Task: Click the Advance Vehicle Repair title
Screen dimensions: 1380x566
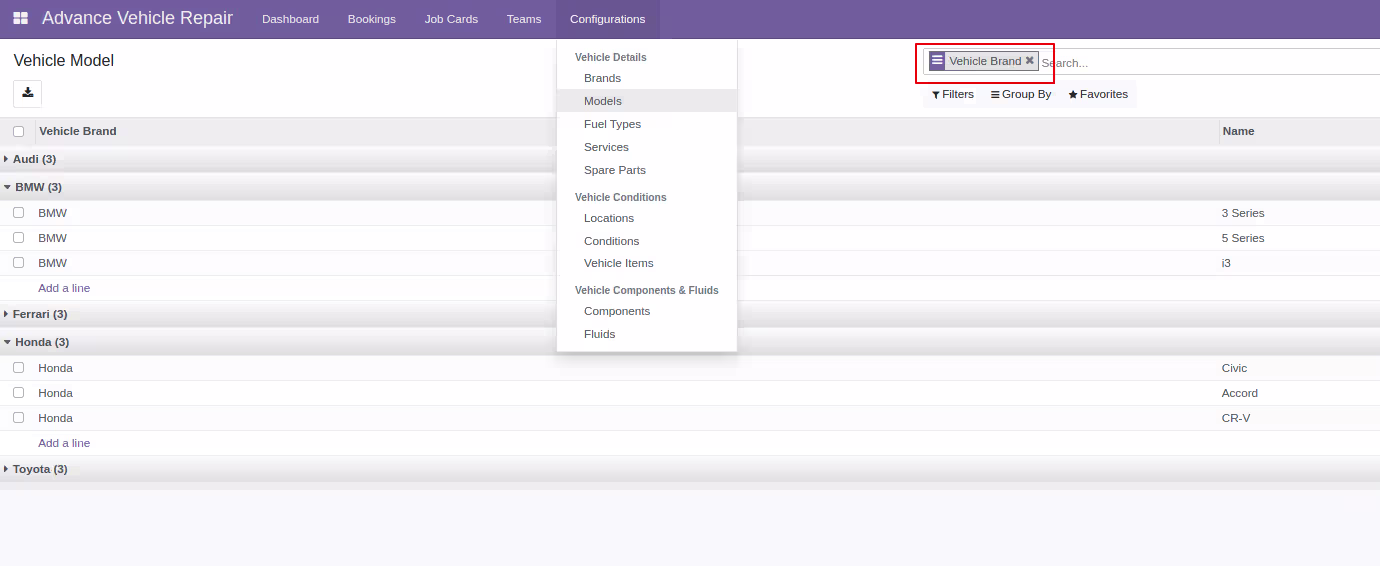Action: 138,18
